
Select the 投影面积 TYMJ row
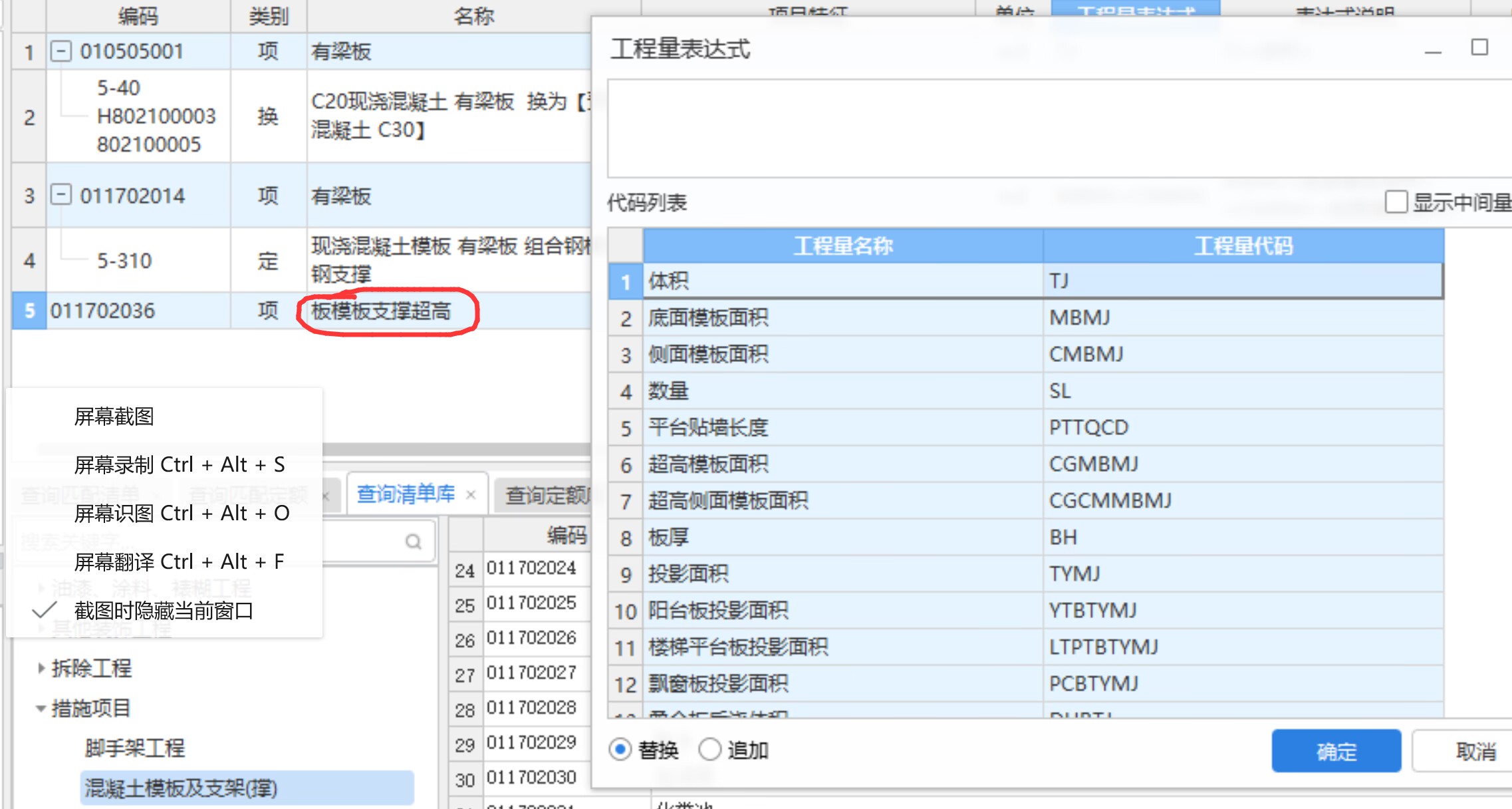tap(1026, 573)
